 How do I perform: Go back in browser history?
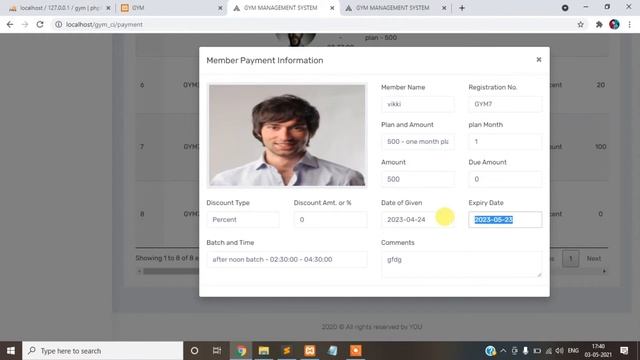click(10, 24)
